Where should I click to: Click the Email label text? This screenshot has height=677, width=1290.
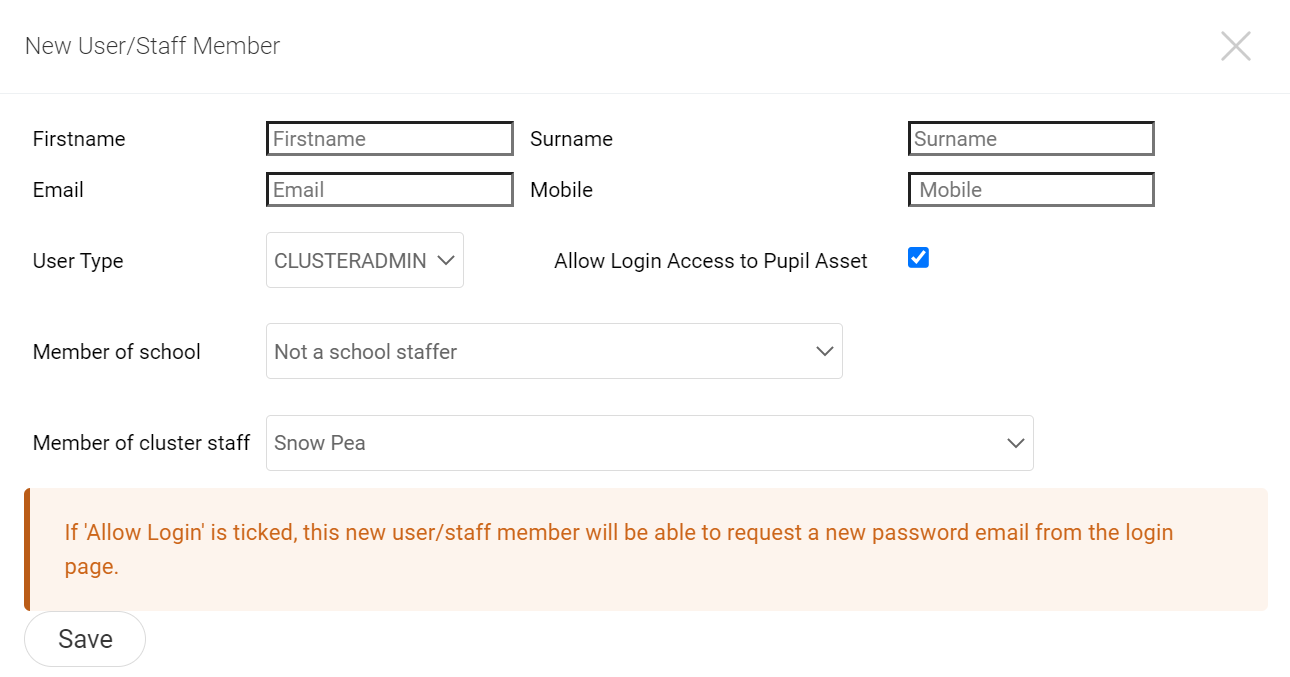click(x=58, y=190)
